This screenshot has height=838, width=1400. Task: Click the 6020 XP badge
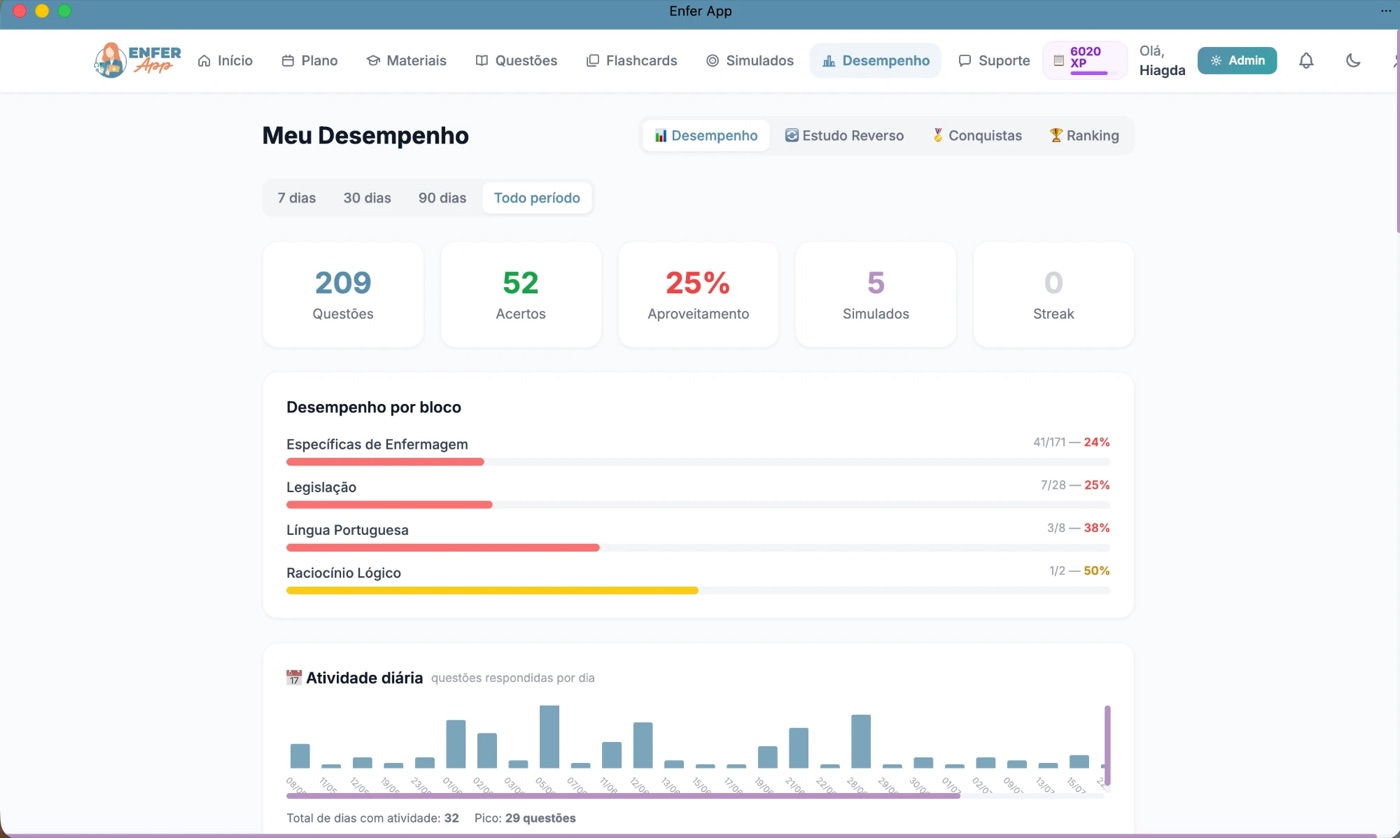1085,60
